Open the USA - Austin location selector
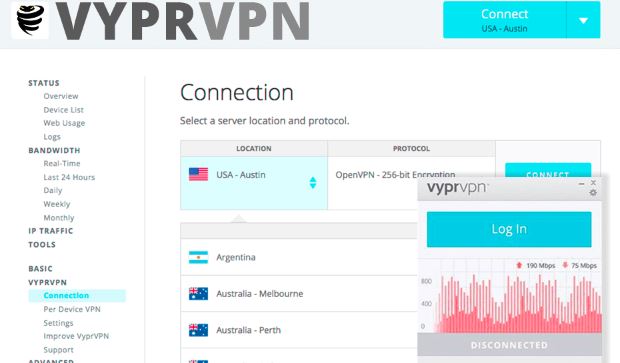The image size is (620, 363). tap(254, 183)
